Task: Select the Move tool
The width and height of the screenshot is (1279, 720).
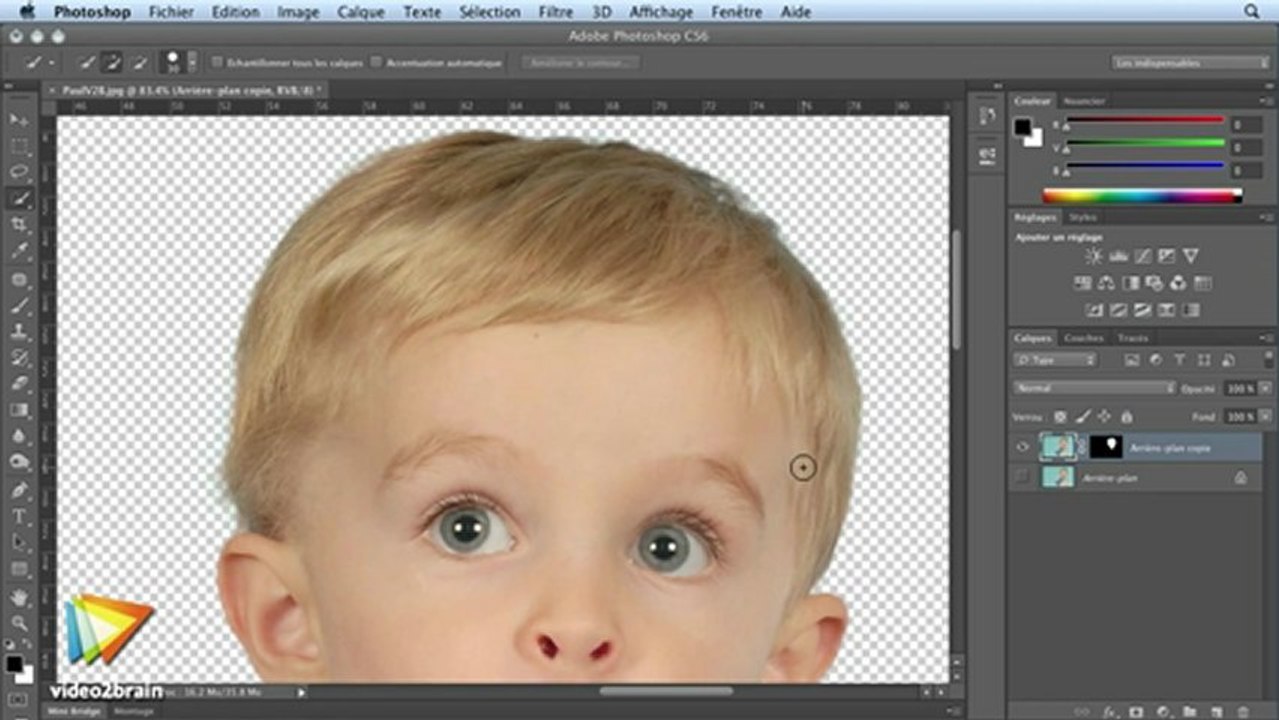Action: [18, 120]
